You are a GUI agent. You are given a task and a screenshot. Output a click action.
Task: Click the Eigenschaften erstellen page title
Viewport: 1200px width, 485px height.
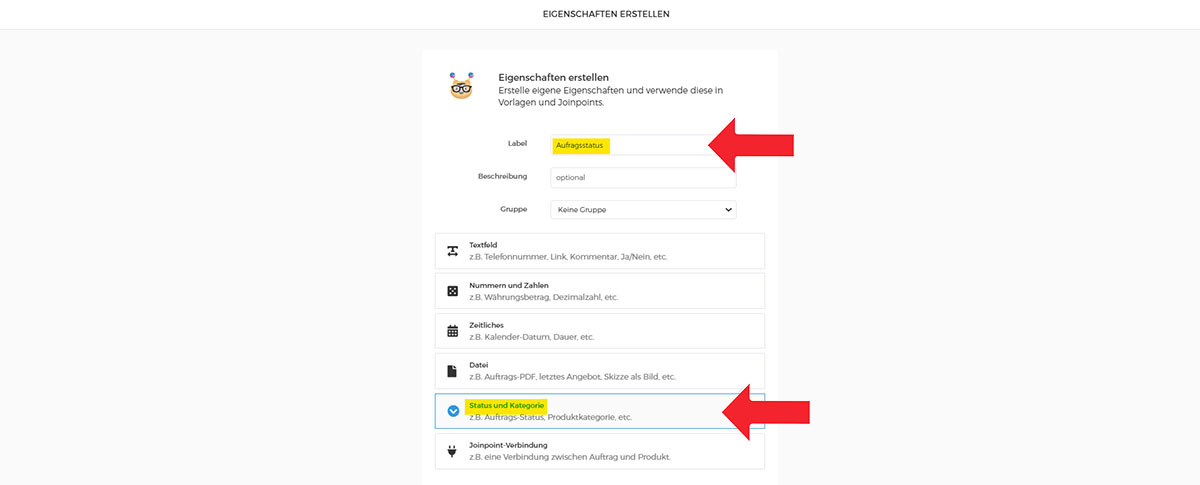click(x=600, y=14)
